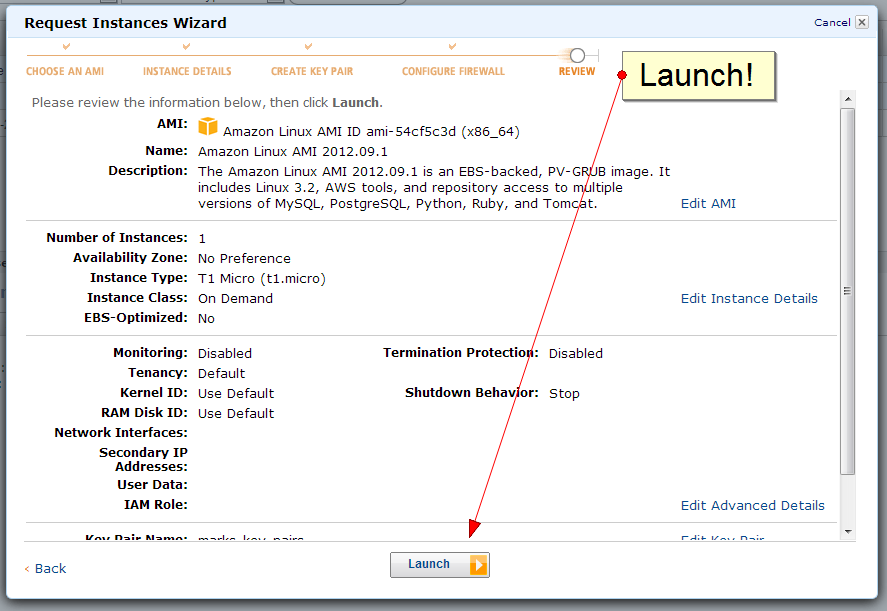Click the "User Data:" label
This screenshot has width=887, height=611.
(153, 485)
